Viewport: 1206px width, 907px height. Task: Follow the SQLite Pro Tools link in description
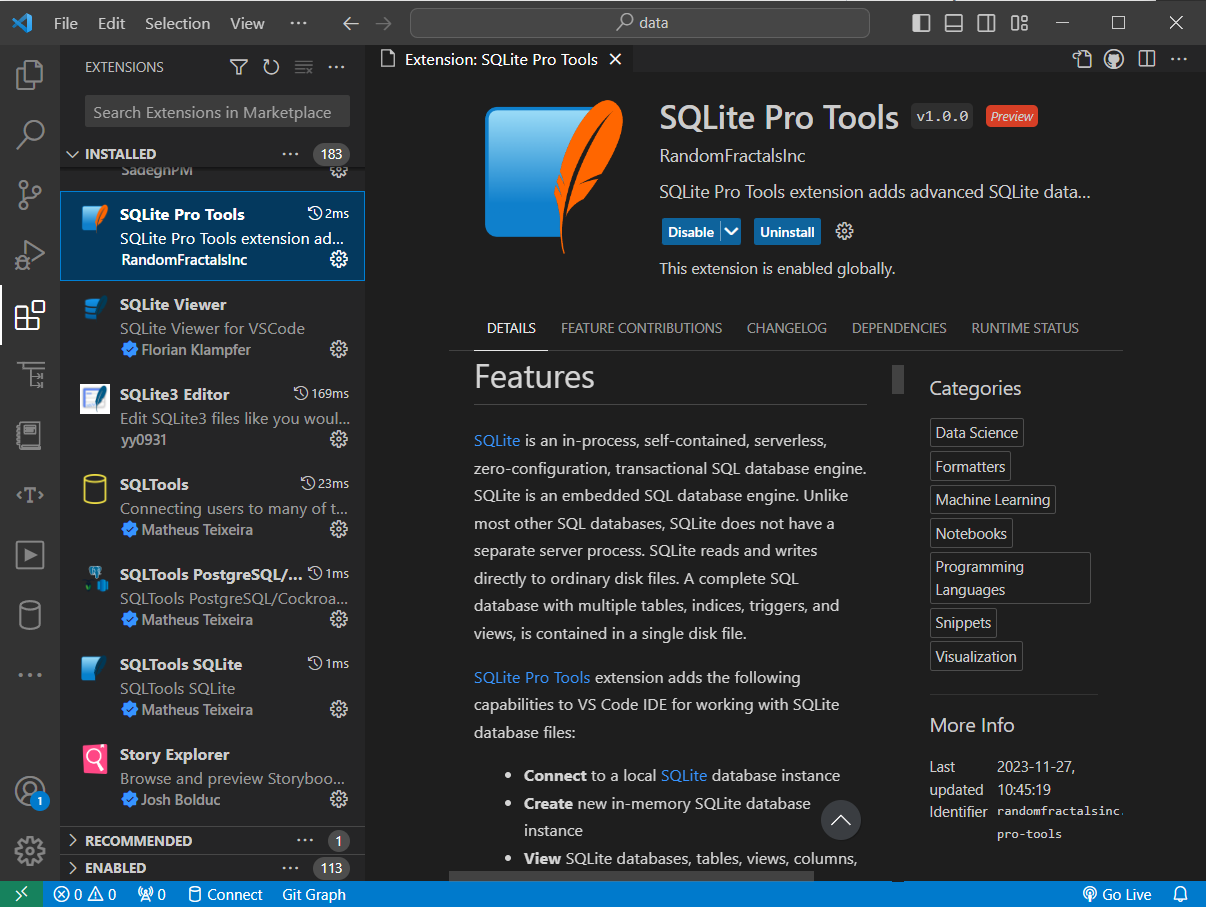[532, 677]
